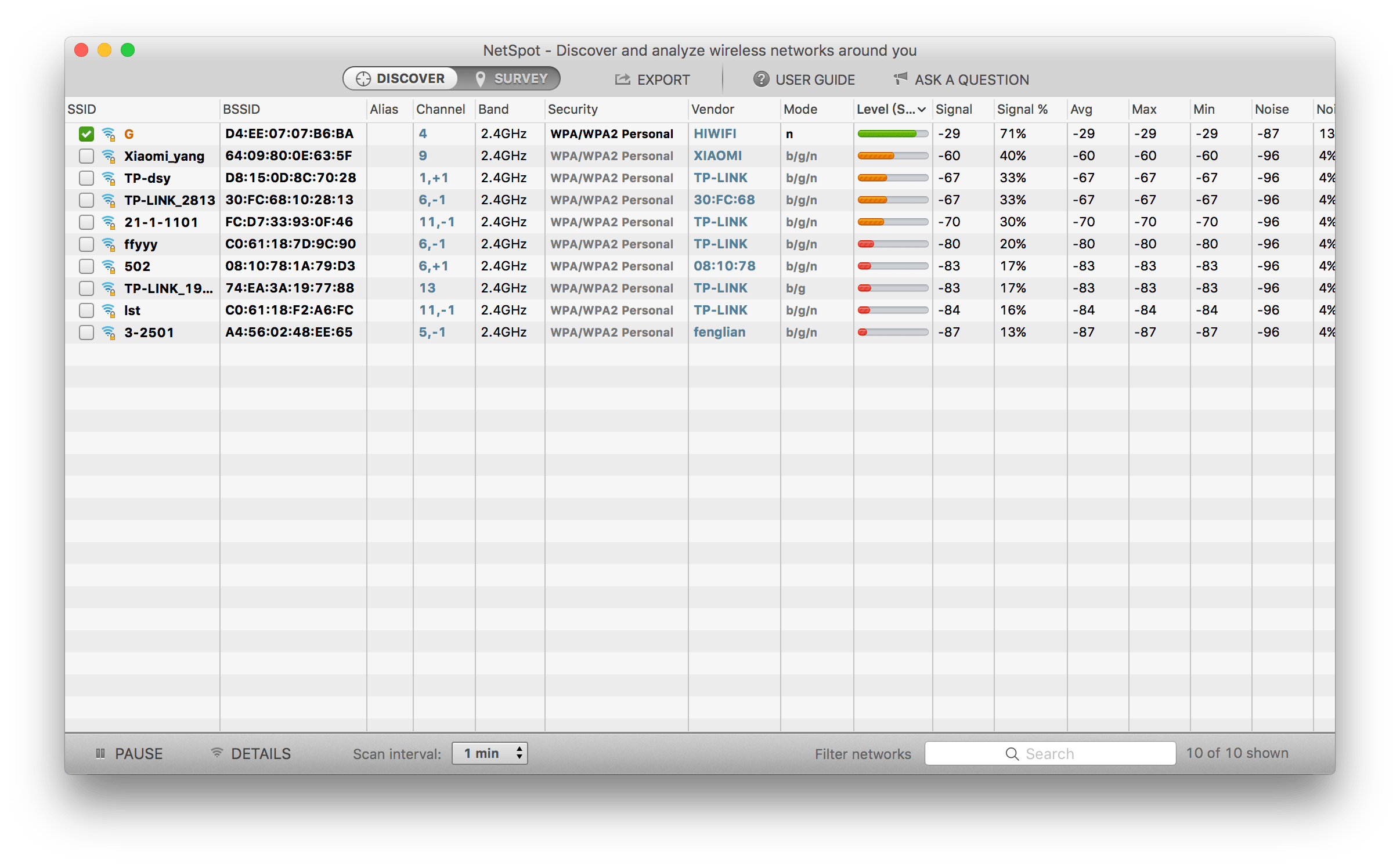Switch to the Survey mode tab
This screenshot has width=1400, height=867.
click(x=510, y=78)
